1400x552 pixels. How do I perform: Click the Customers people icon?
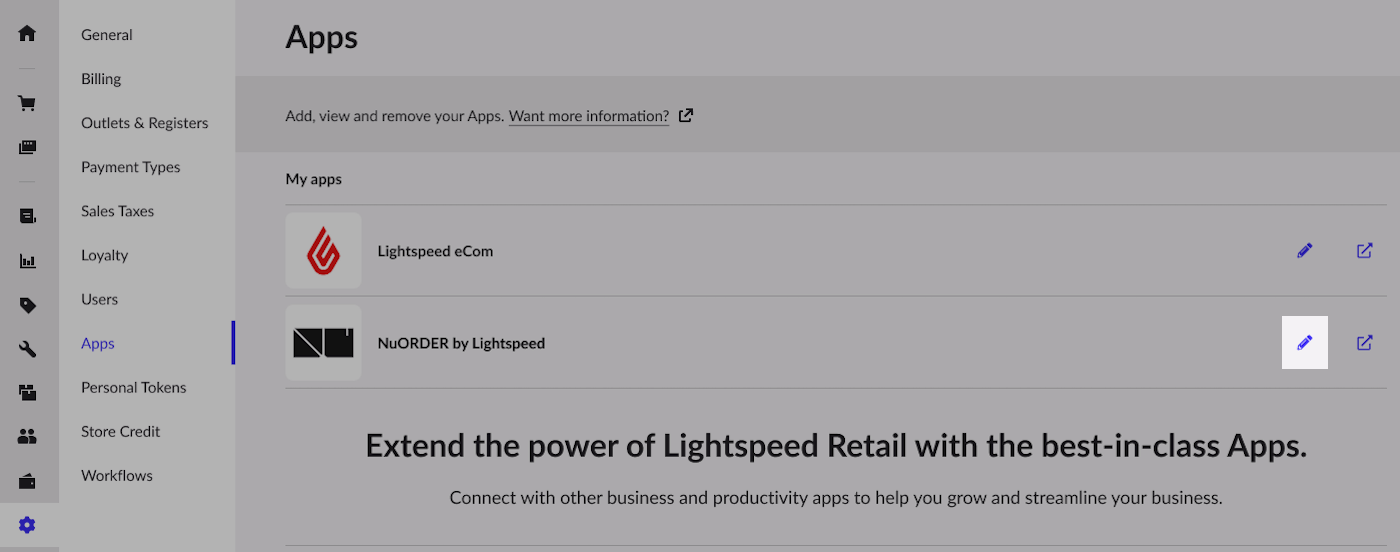point(27,437)
